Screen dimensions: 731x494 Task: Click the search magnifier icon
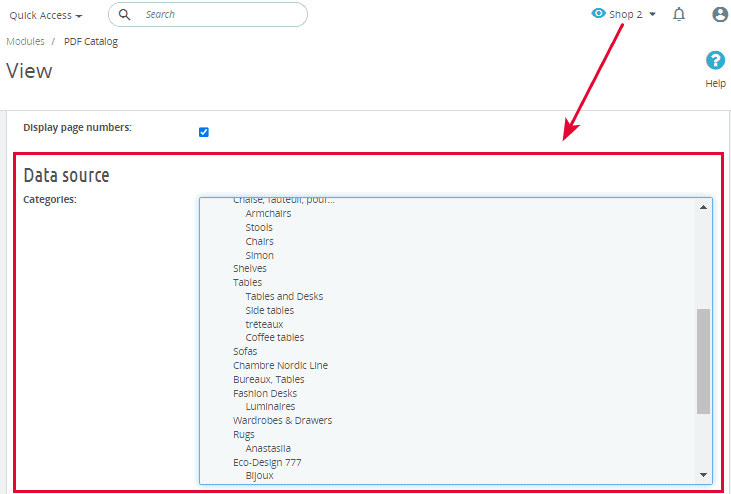[x=125, y=15]
